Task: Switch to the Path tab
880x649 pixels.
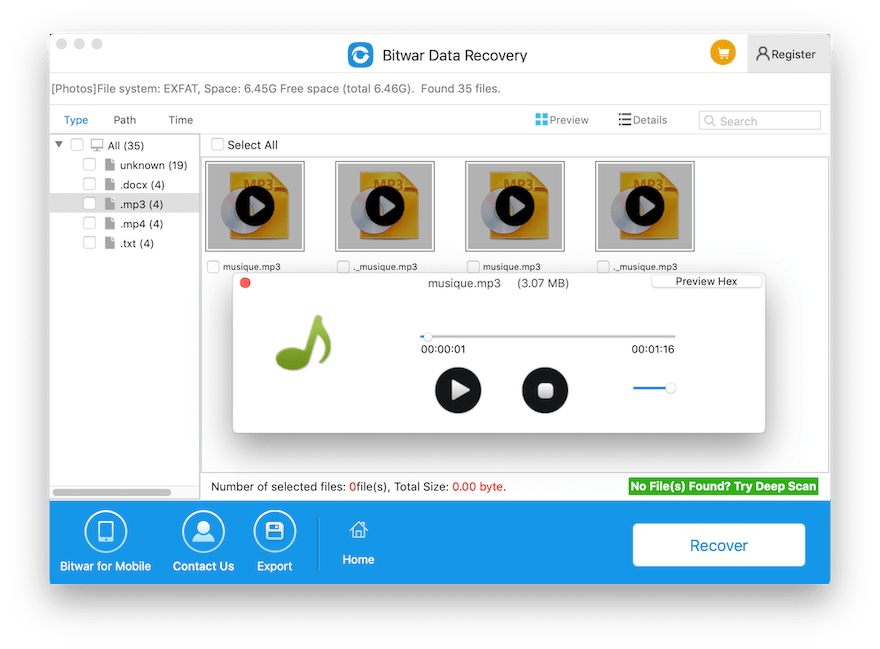Action: [x=125, y=120]
